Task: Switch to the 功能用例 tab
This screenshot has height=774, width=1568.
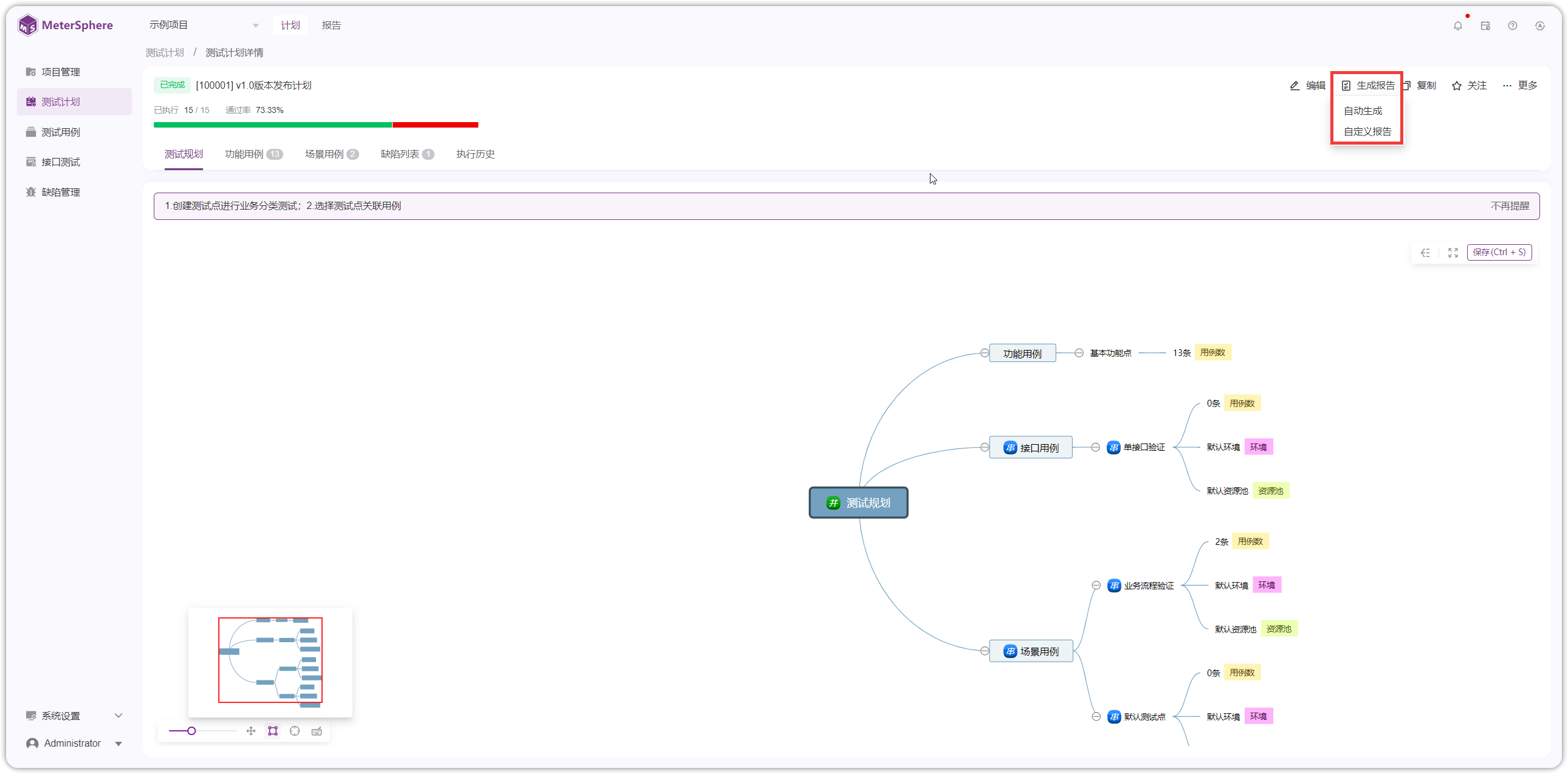Action: pos(253,154)
